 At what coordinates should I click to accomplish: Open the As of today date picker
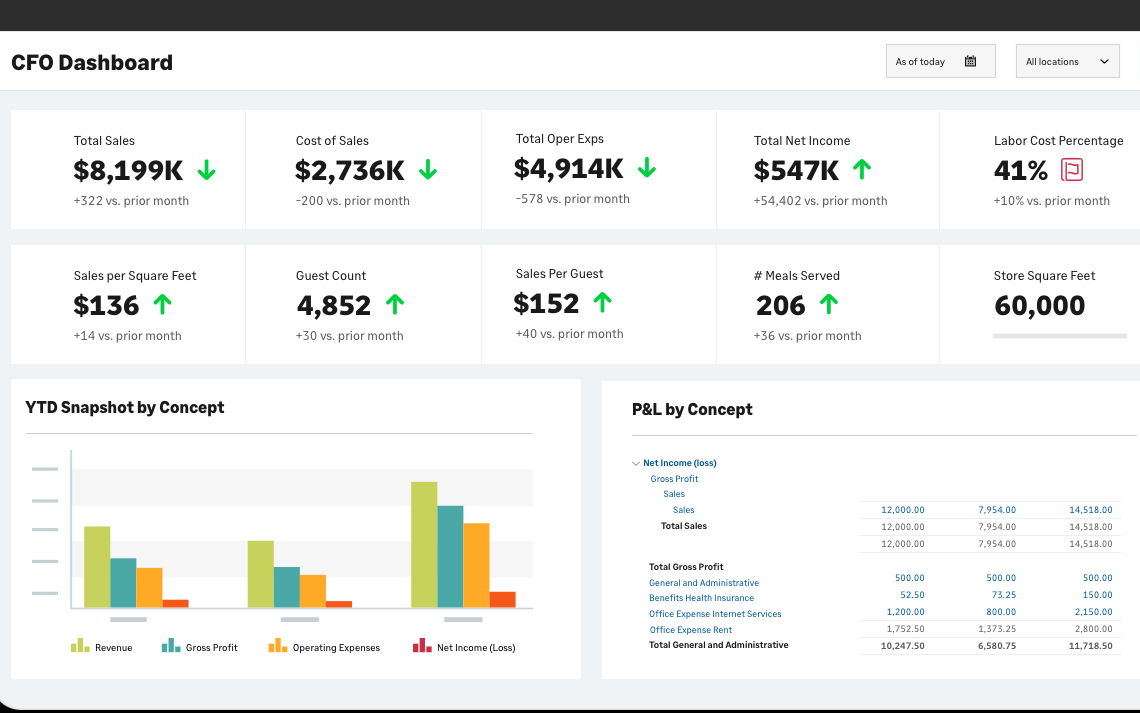938,62
